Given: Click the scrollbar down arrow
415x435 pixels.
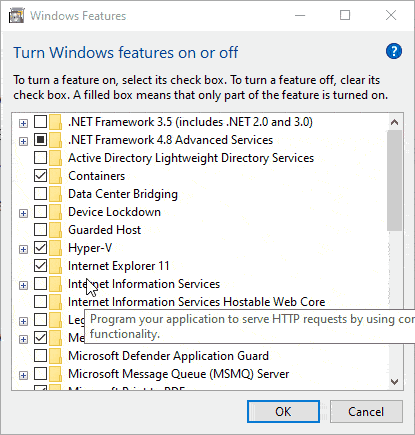Looking at the screenshot, I should (395, 382).
